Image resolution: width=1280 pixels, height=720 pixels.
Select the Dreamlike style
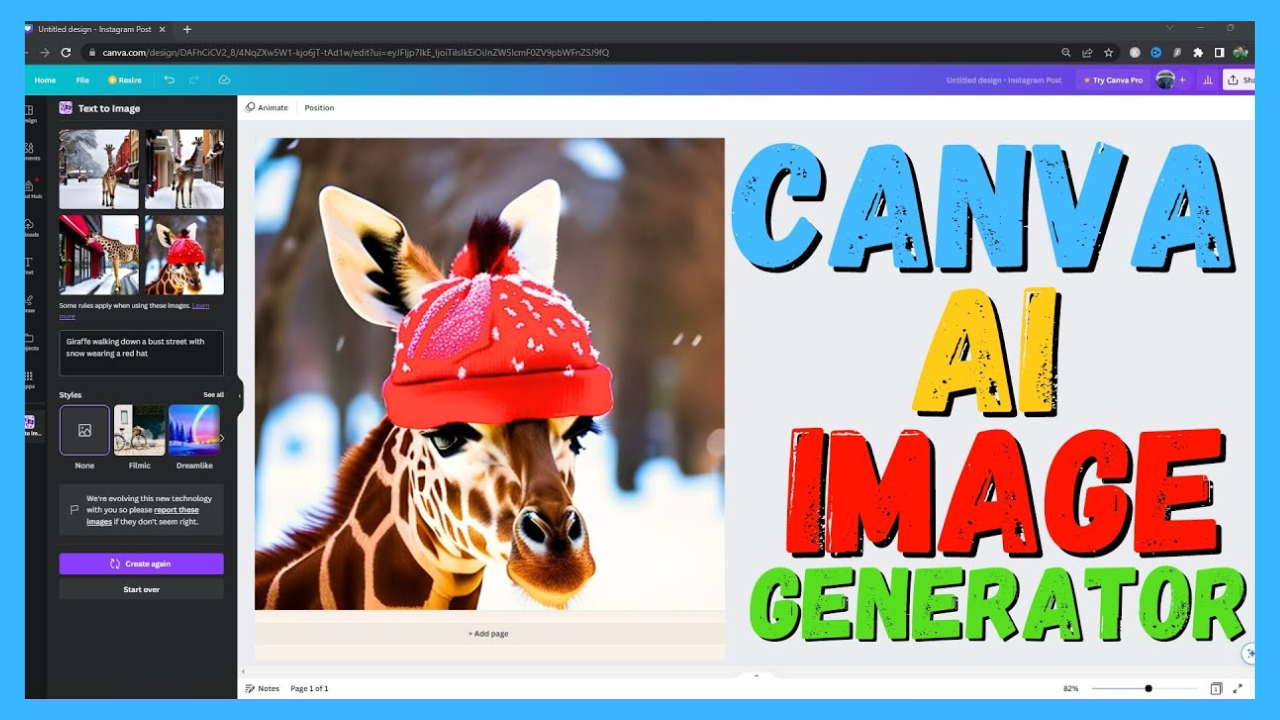pos(194,430)
